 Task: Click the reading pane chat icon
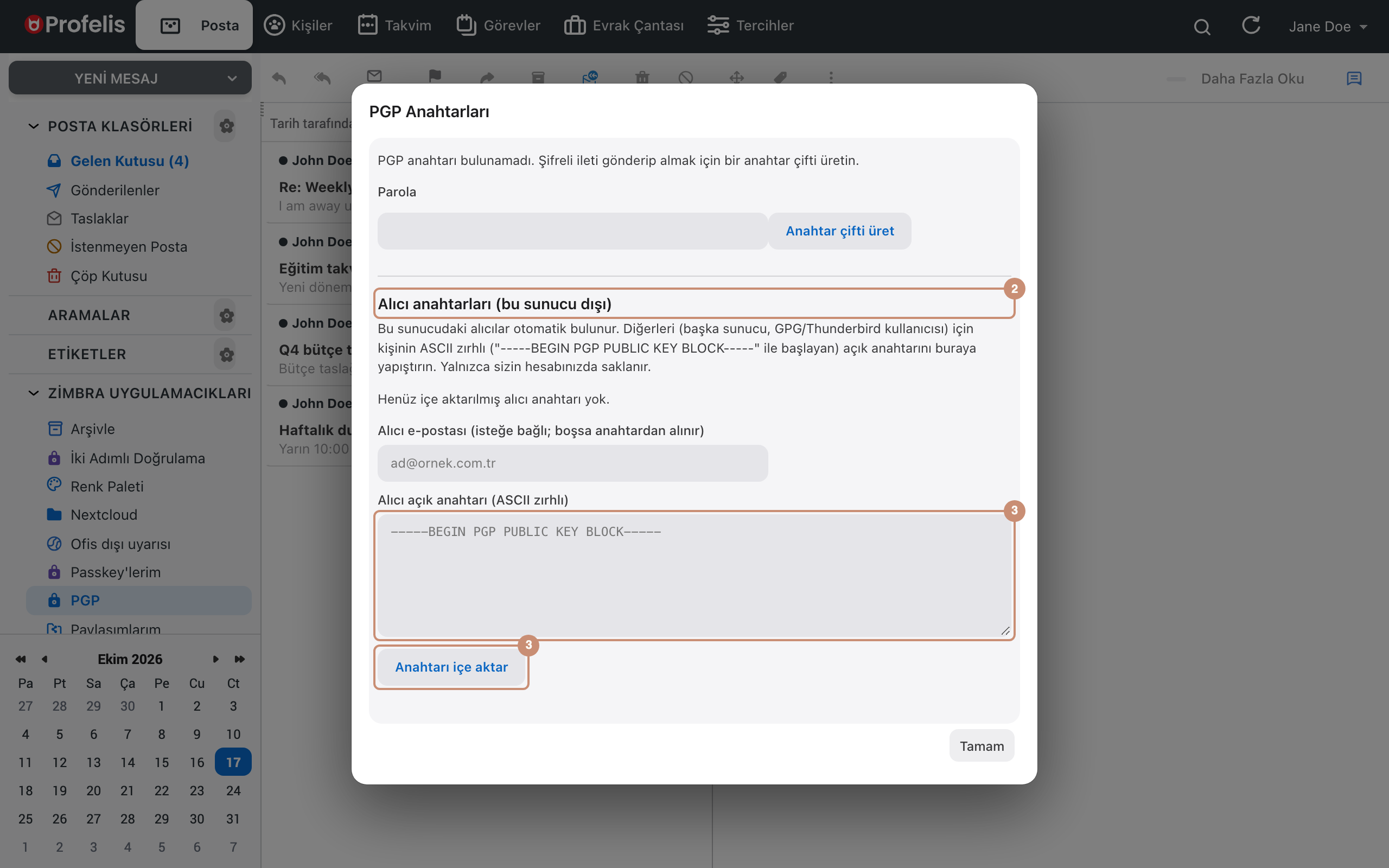tap(1354, 79)
